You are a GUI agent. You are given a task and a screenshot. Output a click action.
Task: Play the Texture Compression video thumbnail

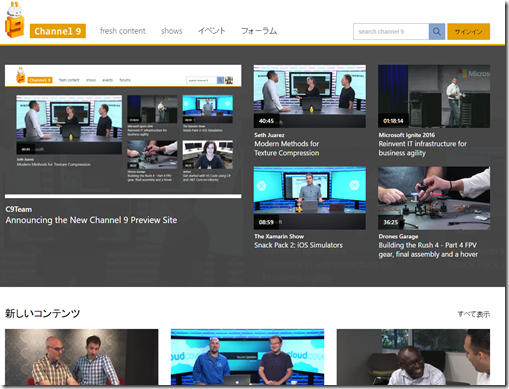[x=309, y=96]
